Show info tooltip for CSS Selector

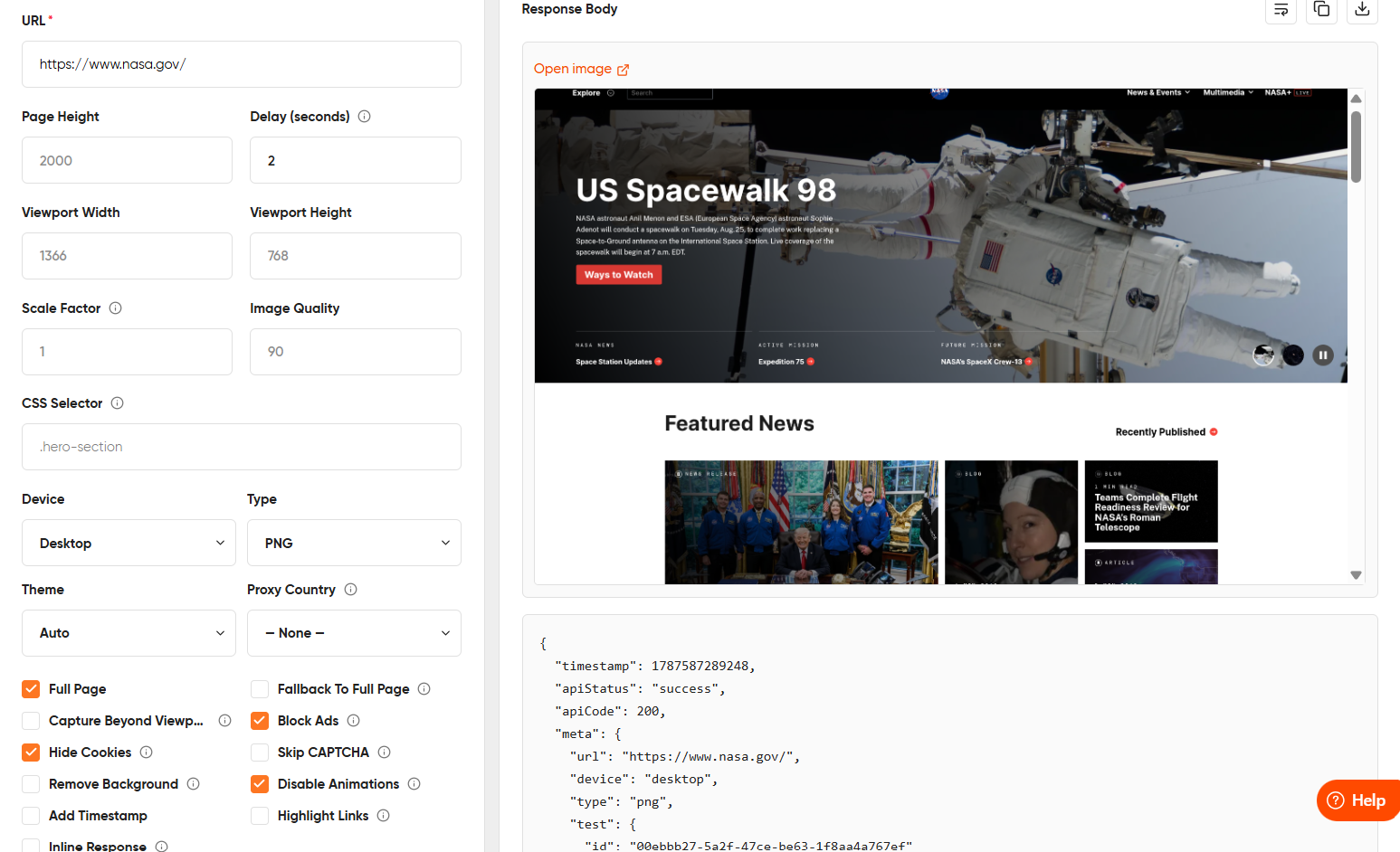(117, 403)
